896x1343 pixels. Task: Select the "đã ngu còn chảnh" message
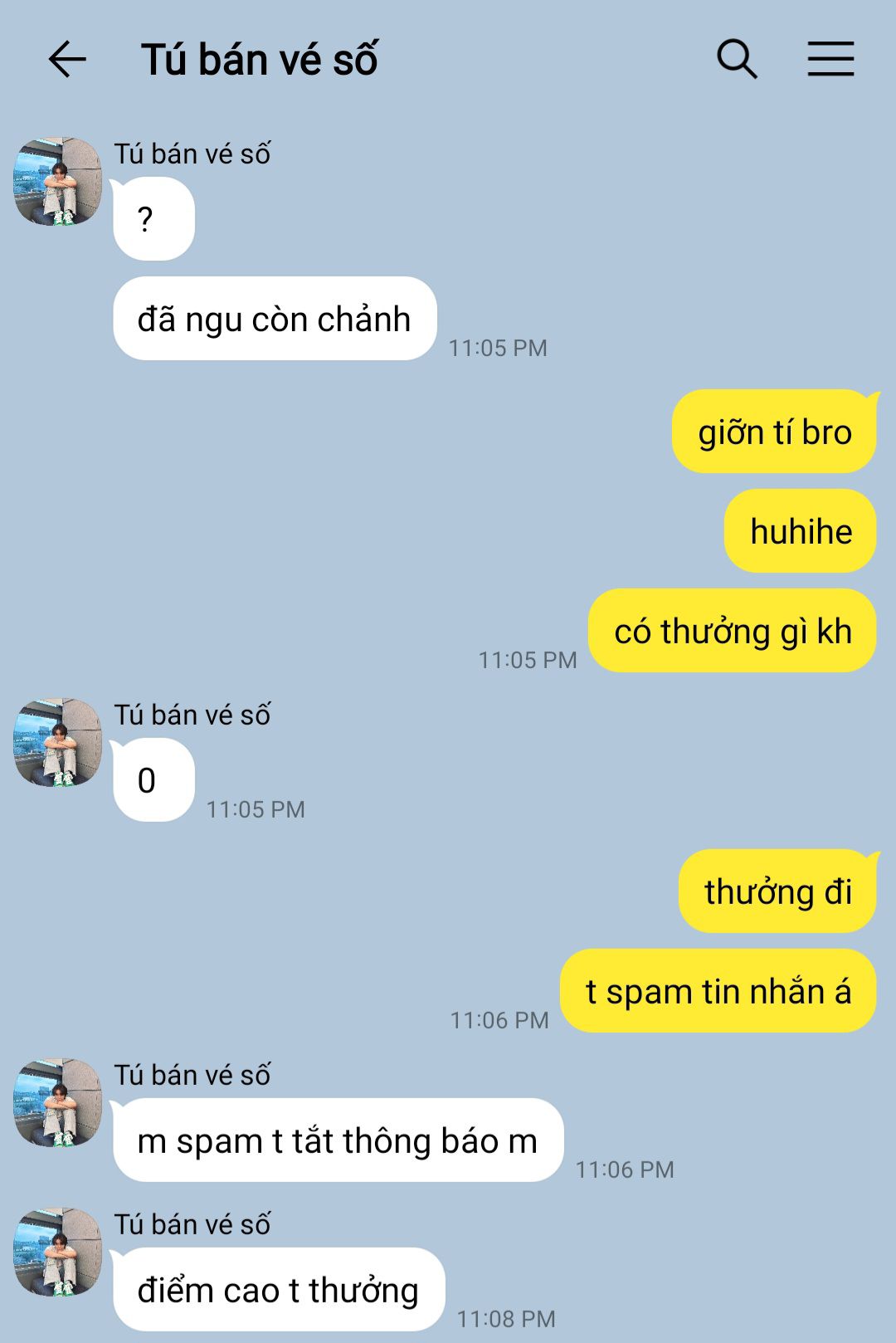click(x=275, y=319)
